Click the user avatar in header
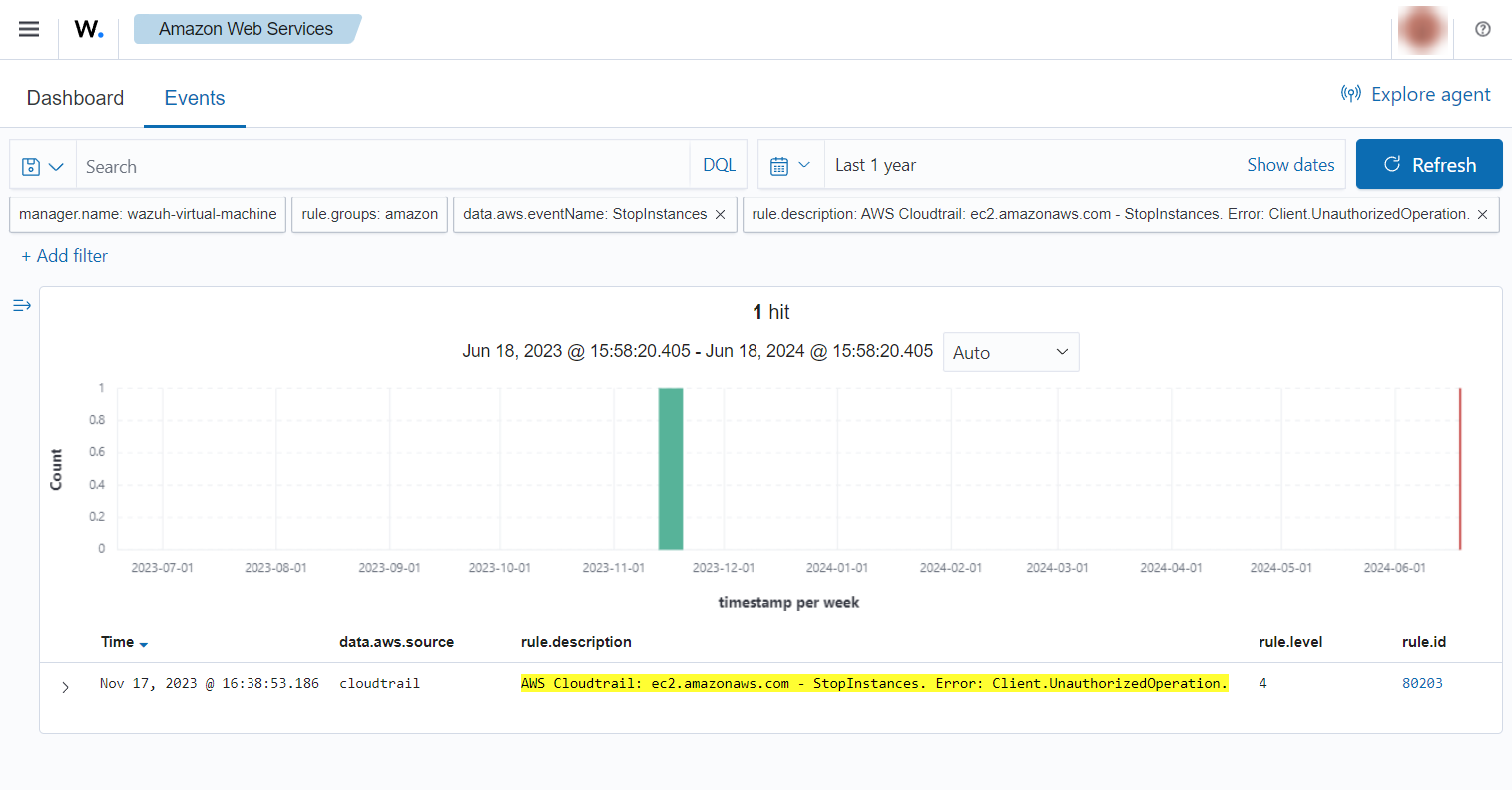1512x790 pixels. (1422, 30)
